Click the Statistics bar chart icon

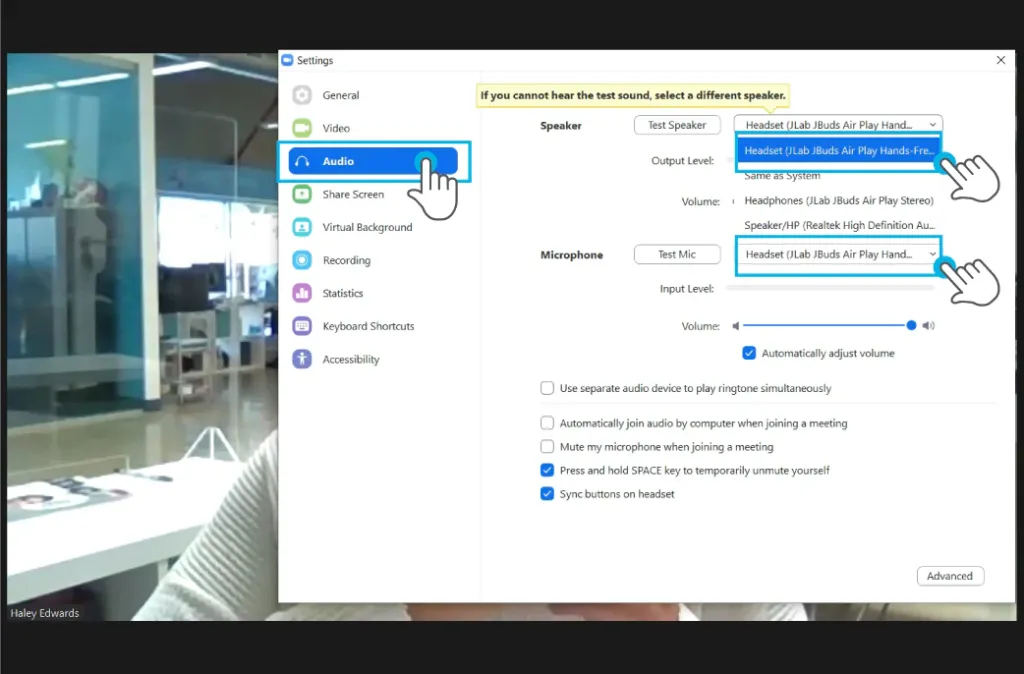(302, 293)
